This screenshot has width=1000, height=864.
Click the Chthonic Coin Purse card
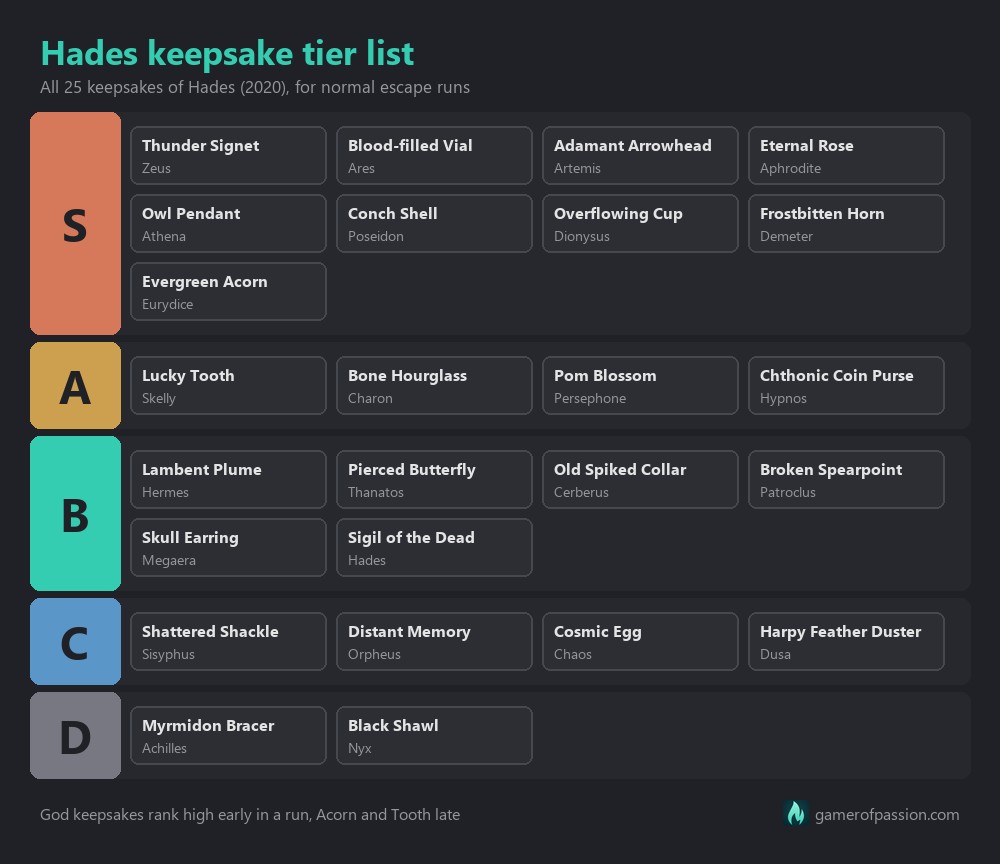[846, 386]
